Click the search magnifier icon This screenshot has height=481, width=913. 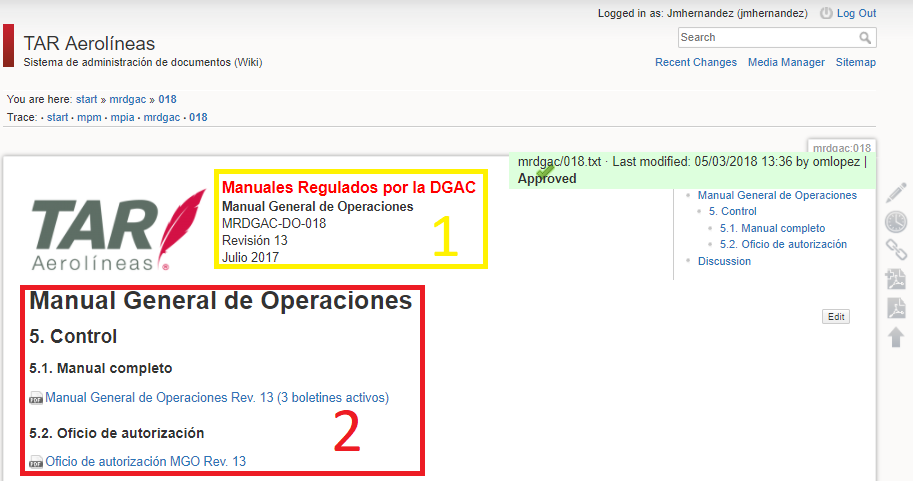point(865,38)
